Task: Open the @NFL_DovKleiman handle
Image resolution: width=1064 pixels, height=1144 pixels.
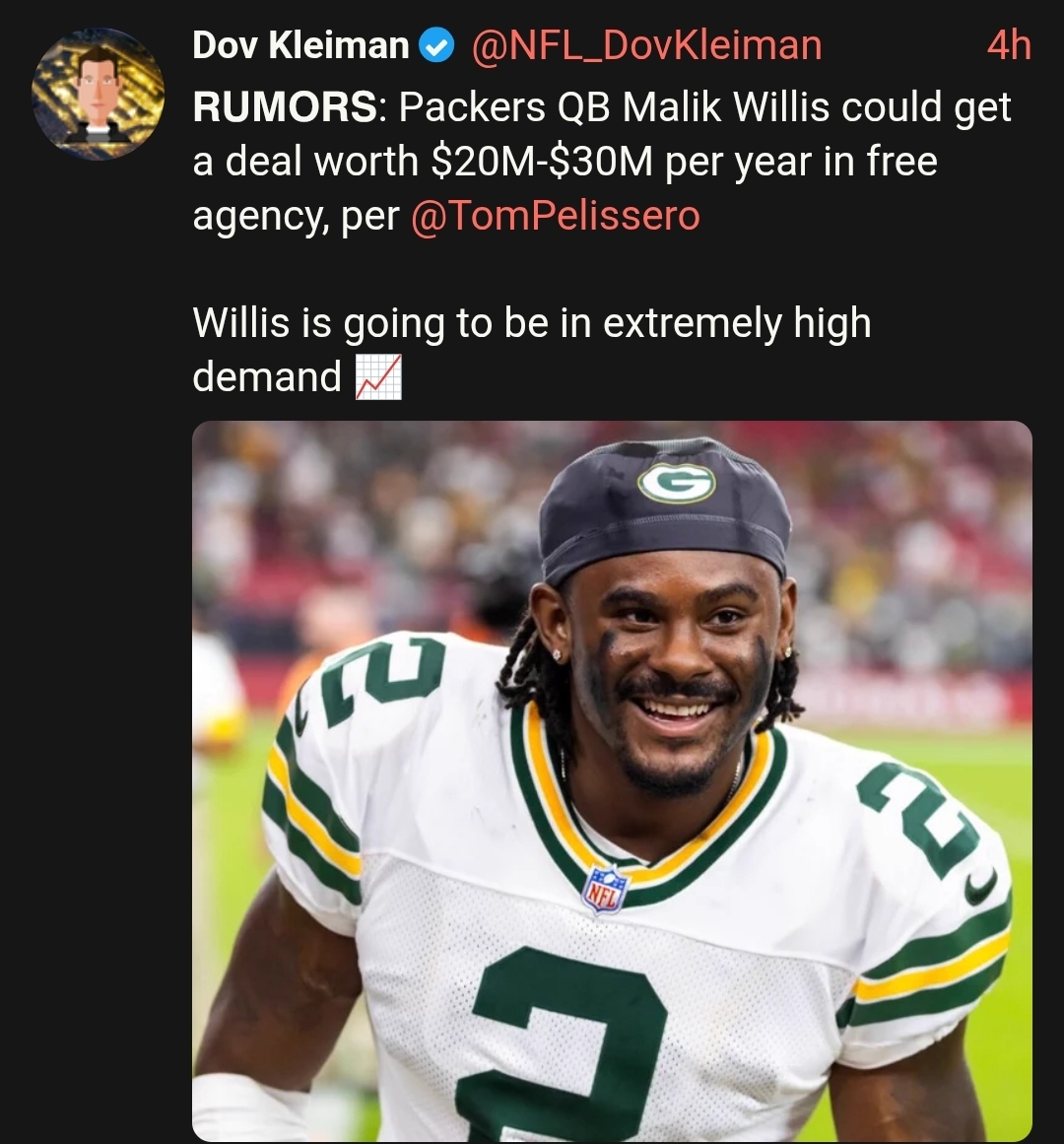Action: 647,45
